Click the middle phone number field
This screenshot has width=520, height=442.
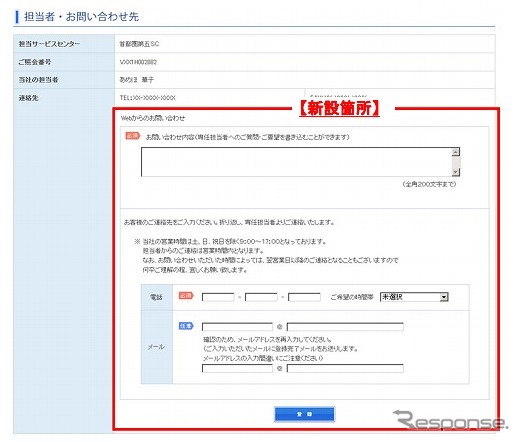click(261, 297)
